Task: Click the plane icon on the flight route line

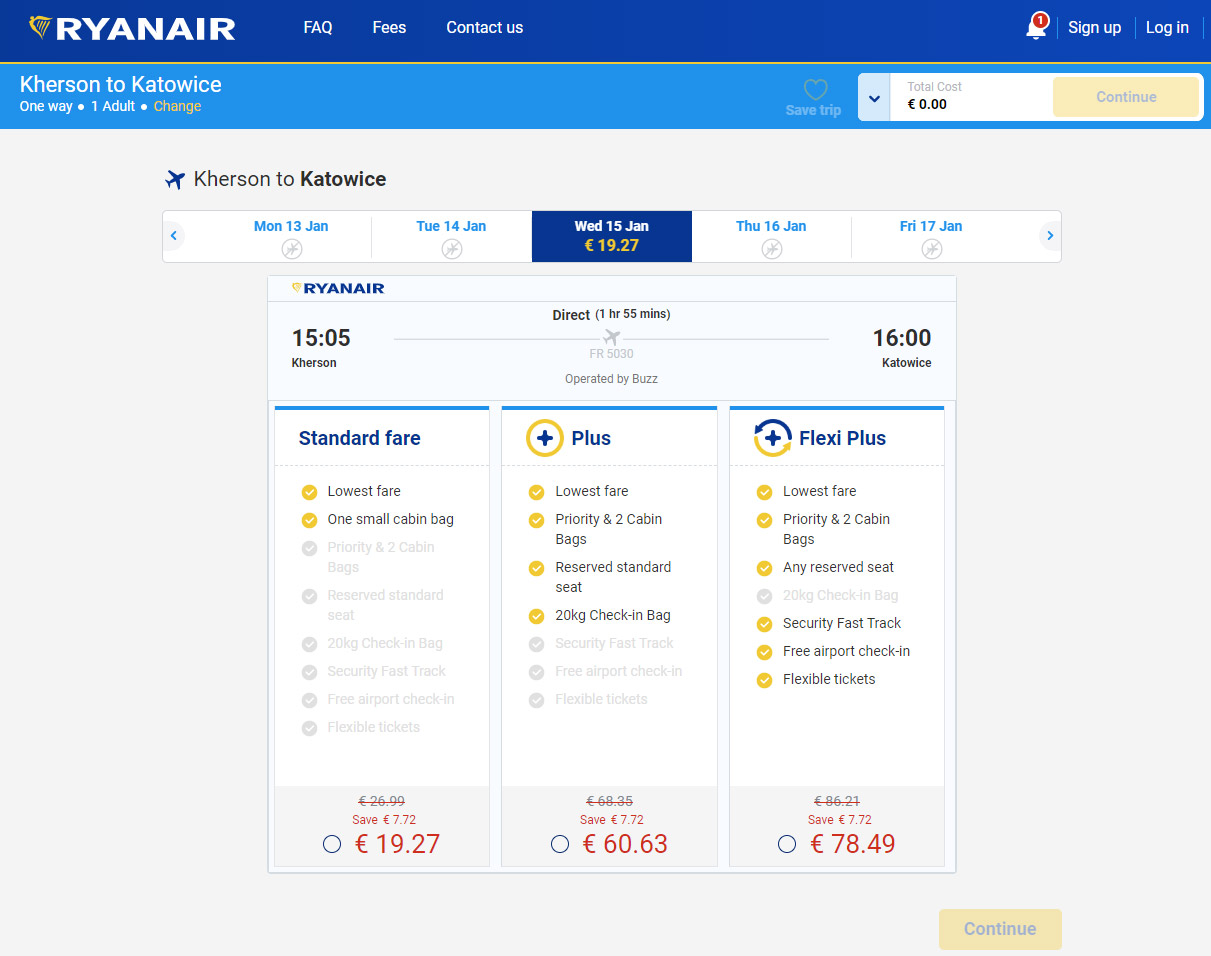Action: click(612, 338)
